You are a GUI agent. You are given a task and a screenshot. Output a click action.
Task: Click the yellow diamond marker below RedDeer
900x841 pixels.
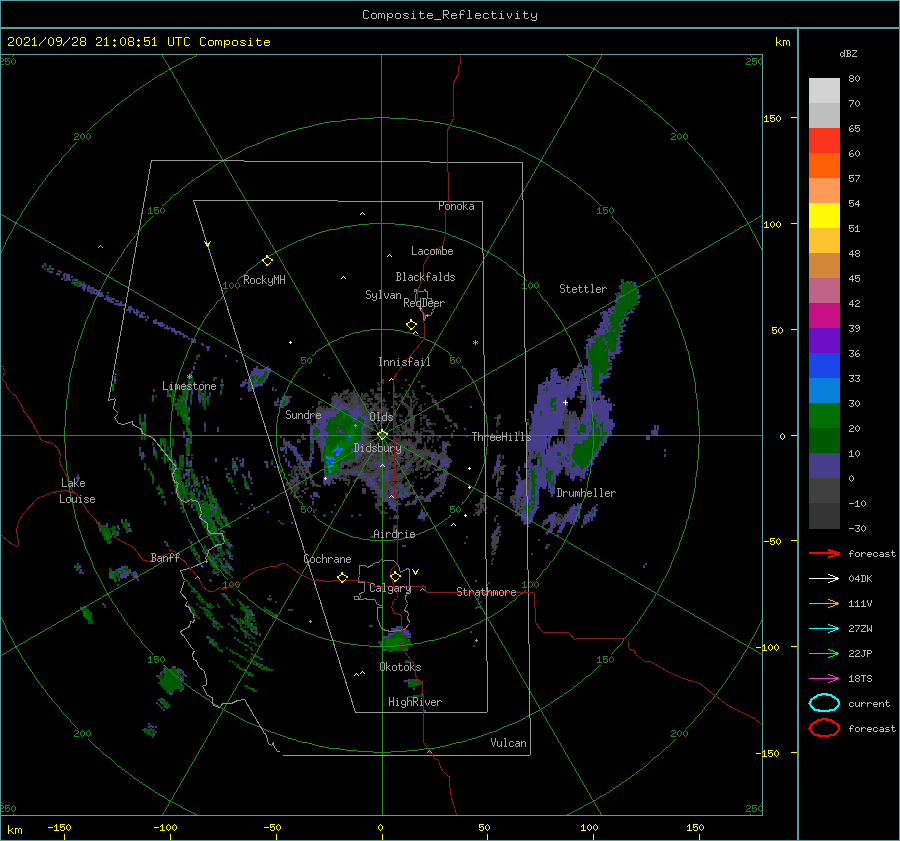(x=411, y=325)
